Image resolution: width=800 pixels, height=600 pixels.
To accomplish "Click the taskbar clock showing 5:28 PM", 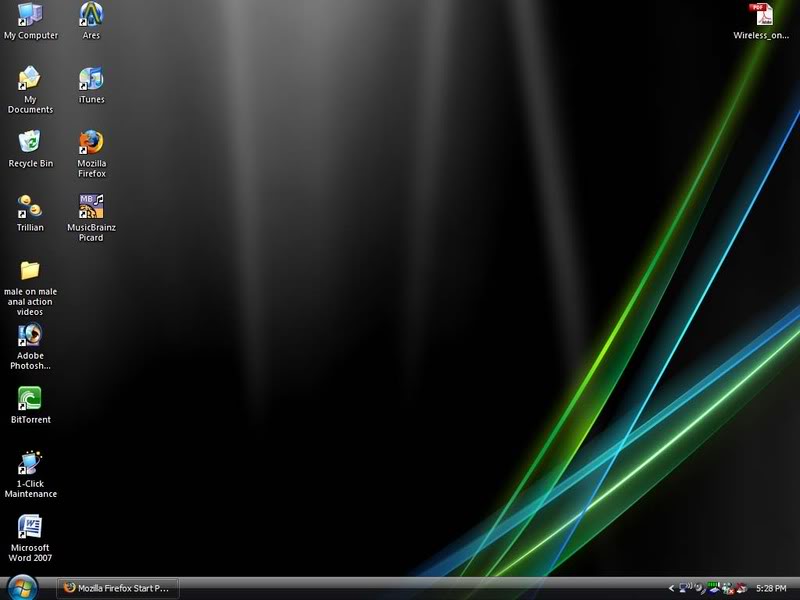I will [x=771, y=588].
